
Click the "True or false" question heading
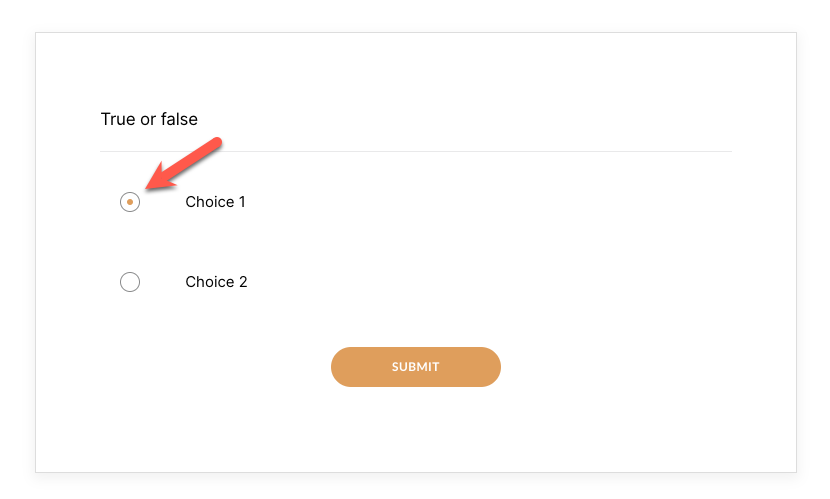tap(149, 119)
